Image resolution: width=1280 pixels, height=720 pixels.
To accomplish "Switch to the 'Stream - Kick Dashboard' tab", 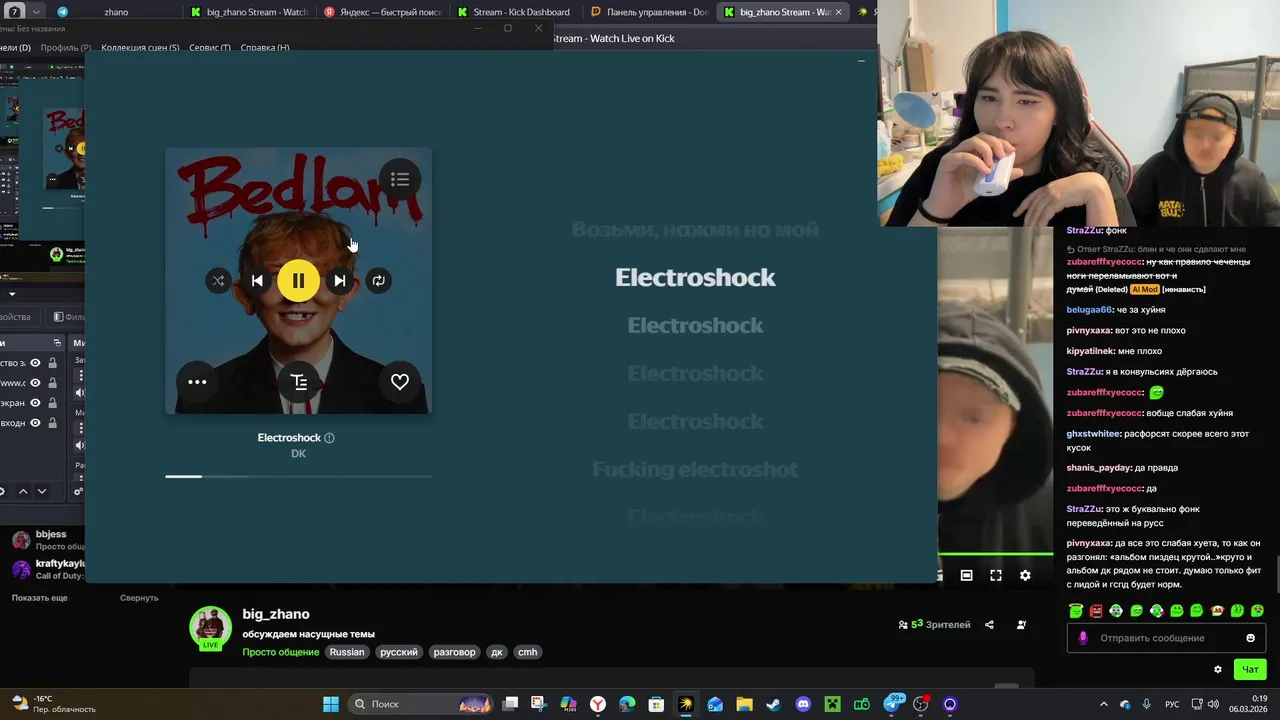I will click(x=514, y=12).
